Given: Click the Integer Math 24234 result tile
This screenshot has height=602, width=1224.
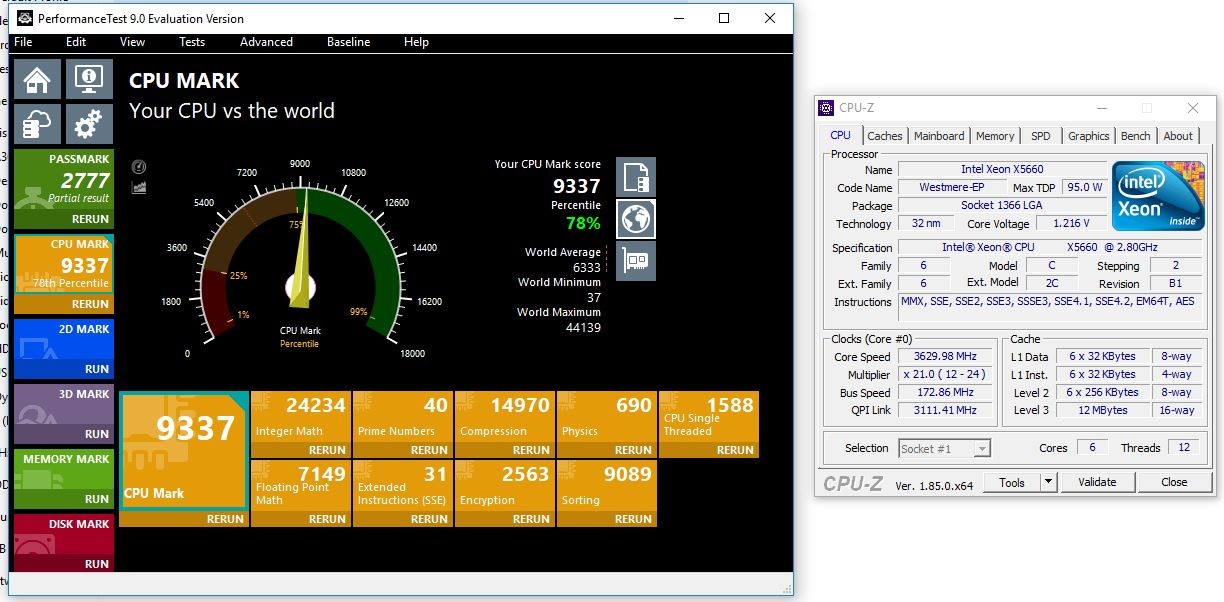Looking at the screenshot, I should pos(299,417).
